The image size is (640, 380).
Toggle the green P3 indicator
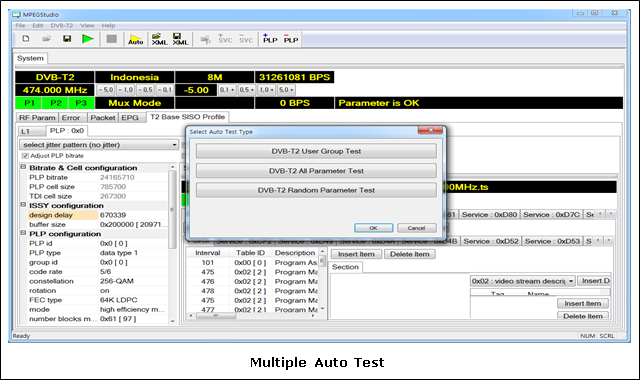pyautogui.click(x=81, y=103)
